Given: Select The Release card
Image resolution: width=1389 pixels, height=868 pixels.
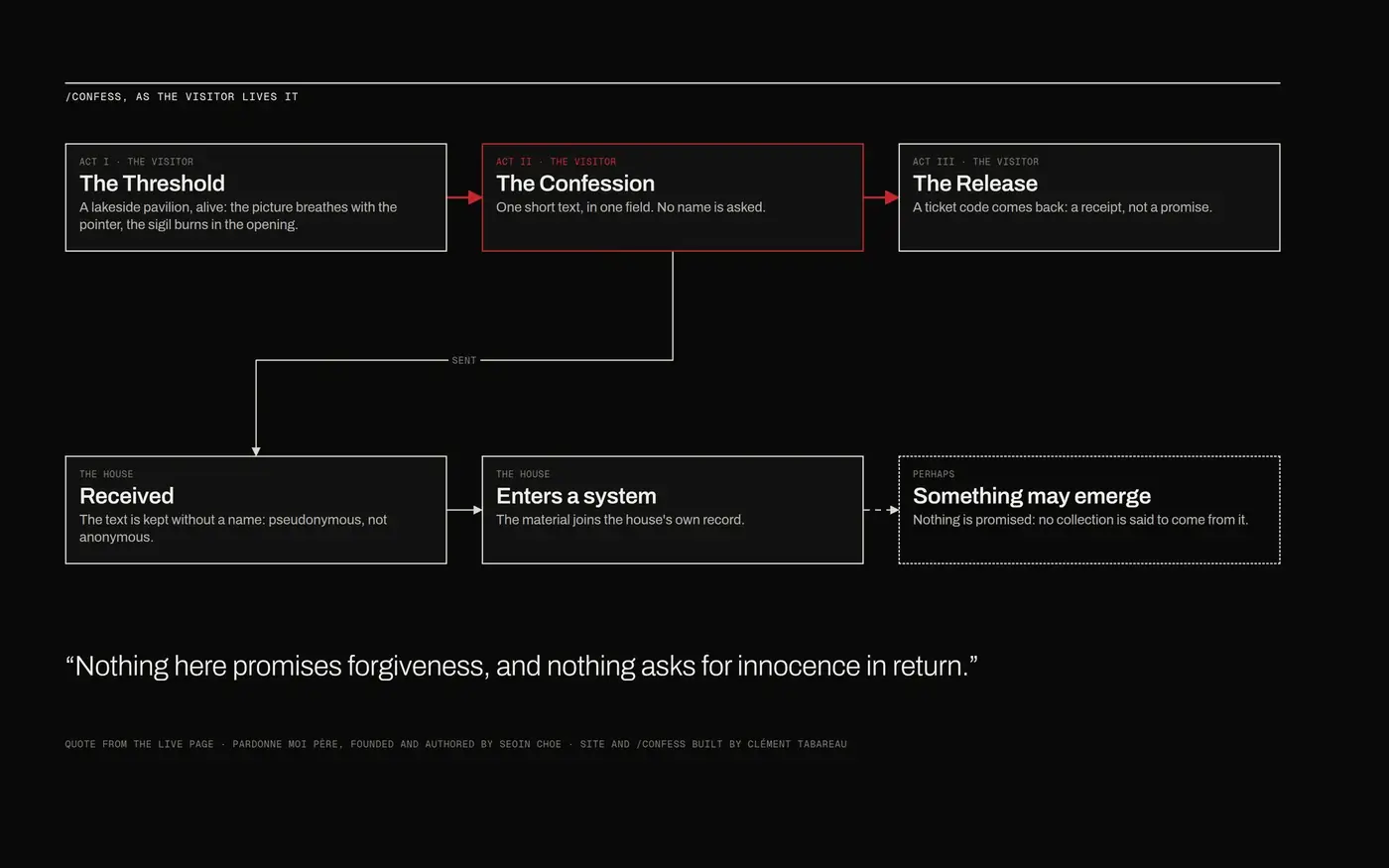Looking at the screenshot, I should [x=1089, y=197].
